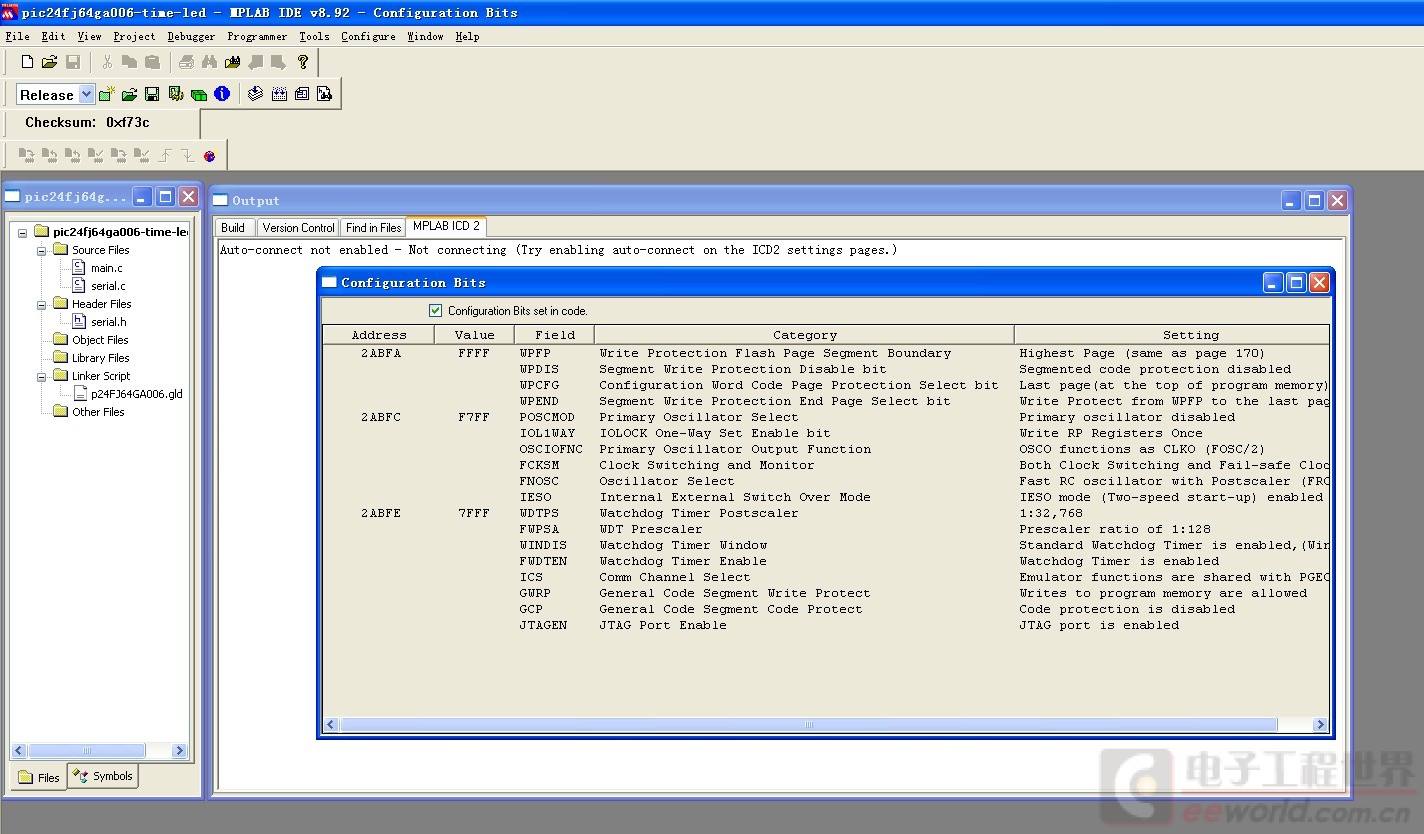Open the Programmer menu
This screenshot has height=834, width=1424.
pyautogui.click(x=257, y=36)
